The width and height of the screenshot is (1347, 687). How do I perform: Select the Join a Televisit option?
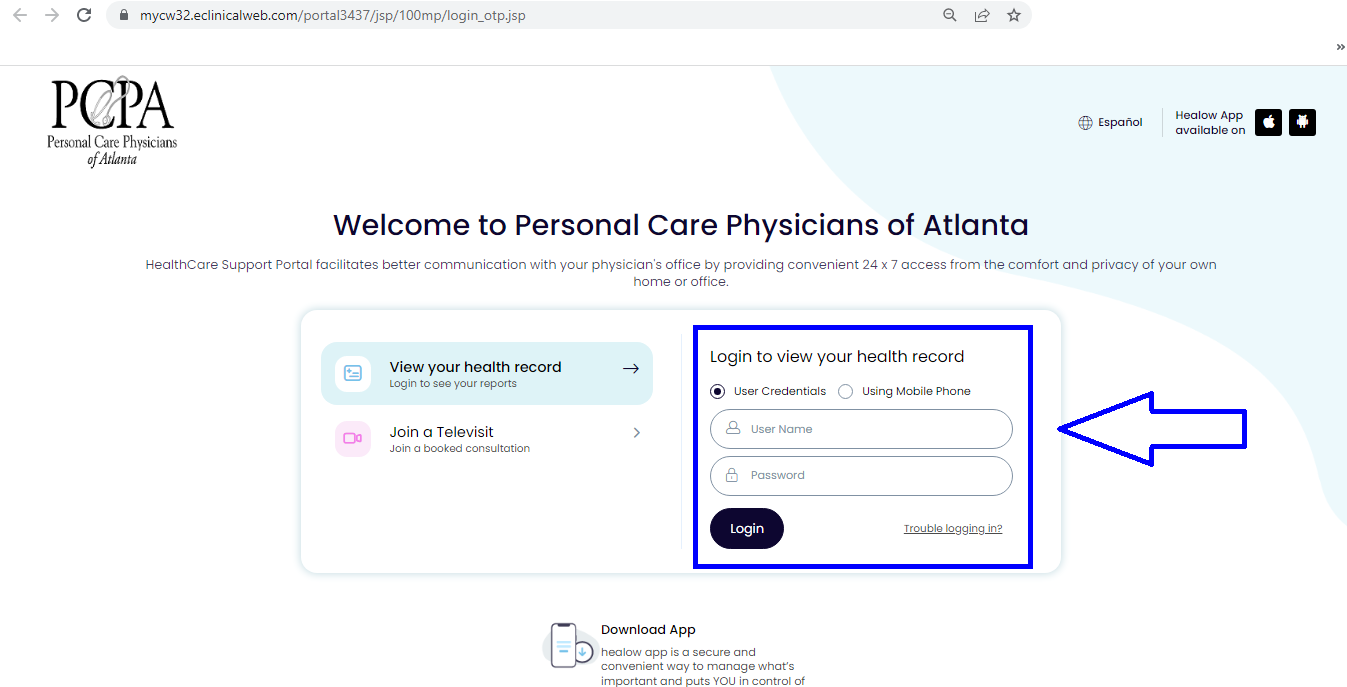(441, 432)
